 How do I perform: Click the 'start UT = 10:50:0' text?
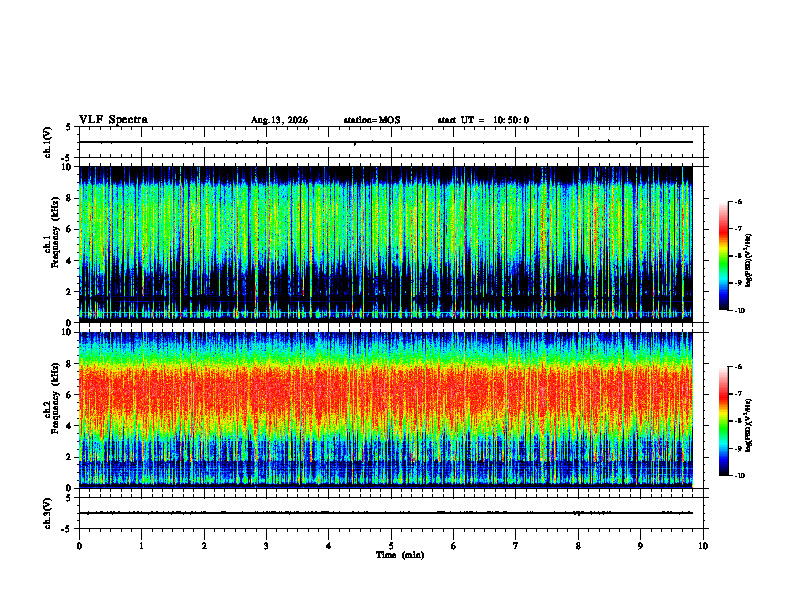[x=483, y=120]
